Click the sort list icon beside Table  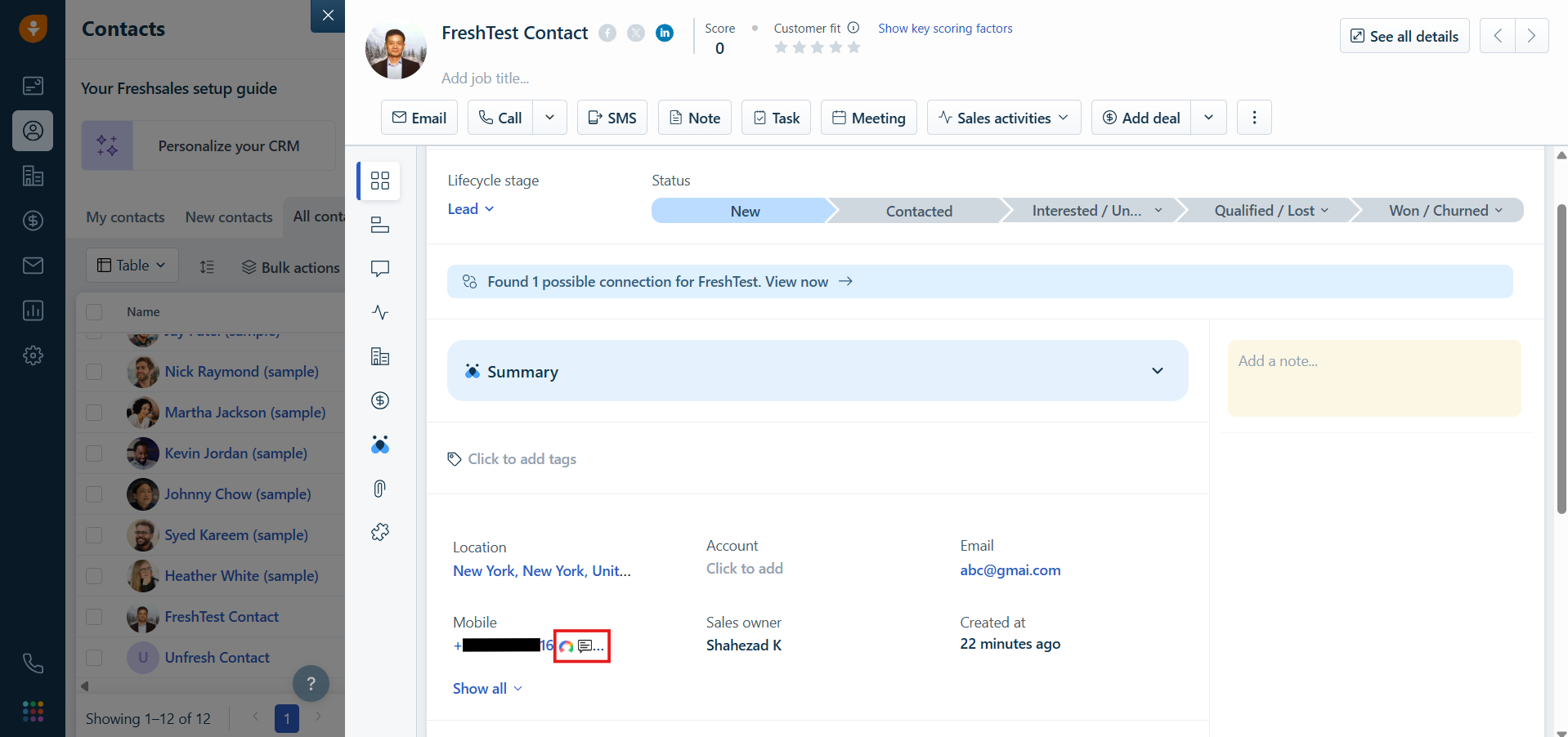click(x=208, y=266)
